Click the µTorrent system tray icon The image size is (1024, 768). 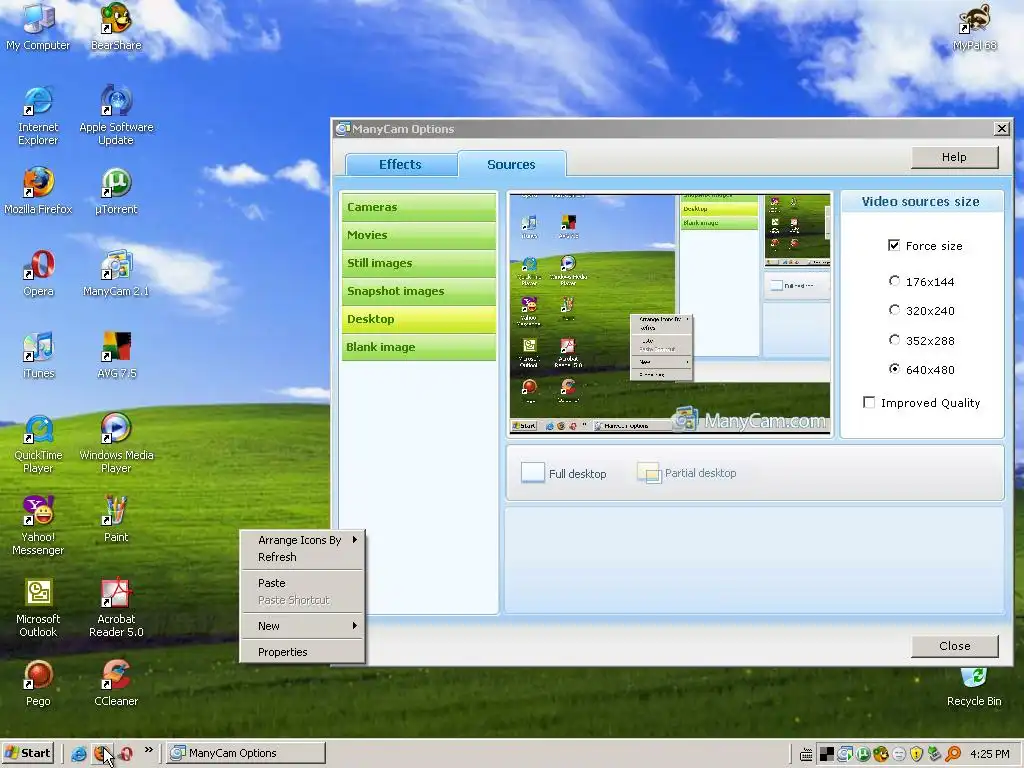point(863,754)
